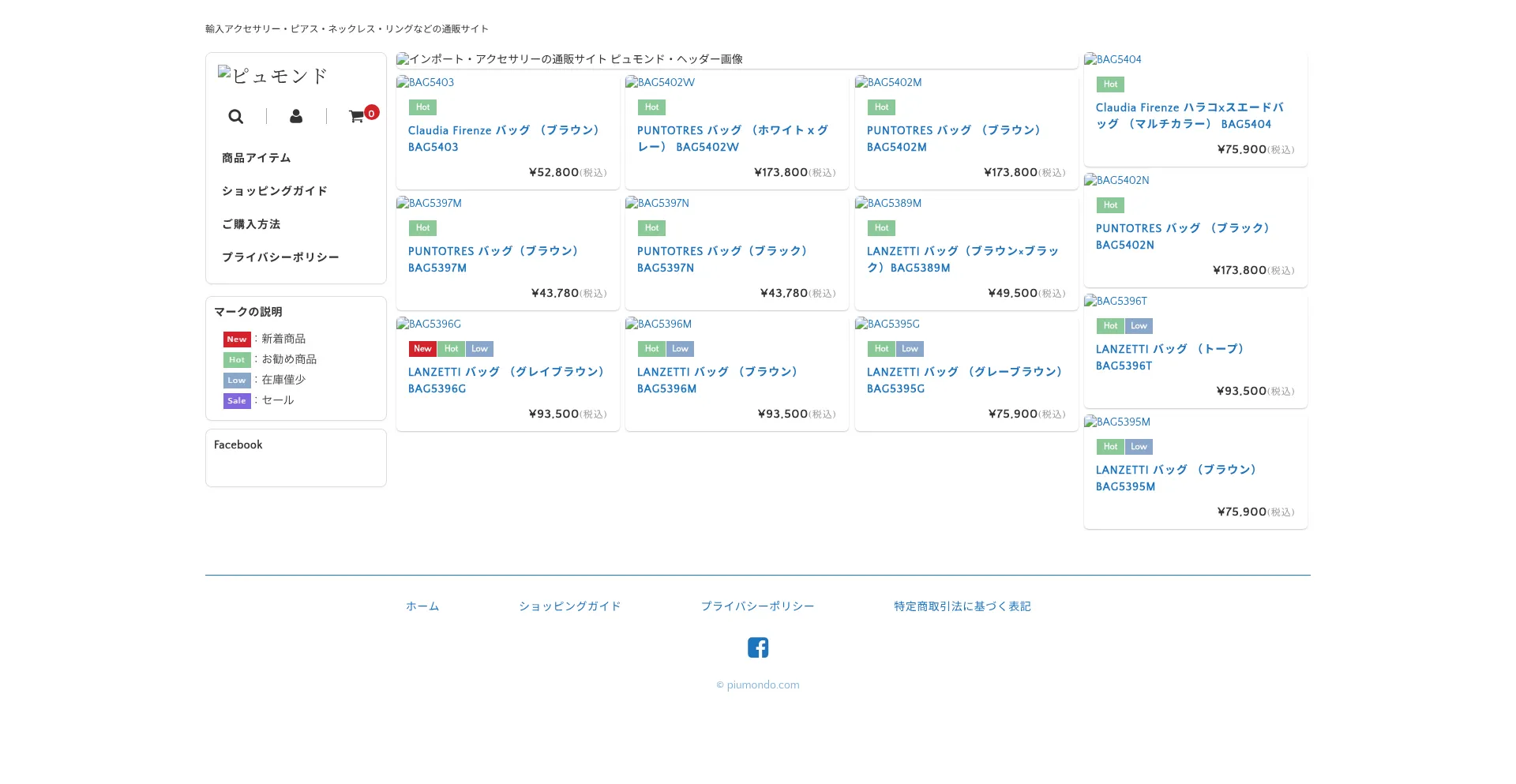Click the Facebook panel heading
This screenshot has width=1516, height=784.
[x=238, y=445]
